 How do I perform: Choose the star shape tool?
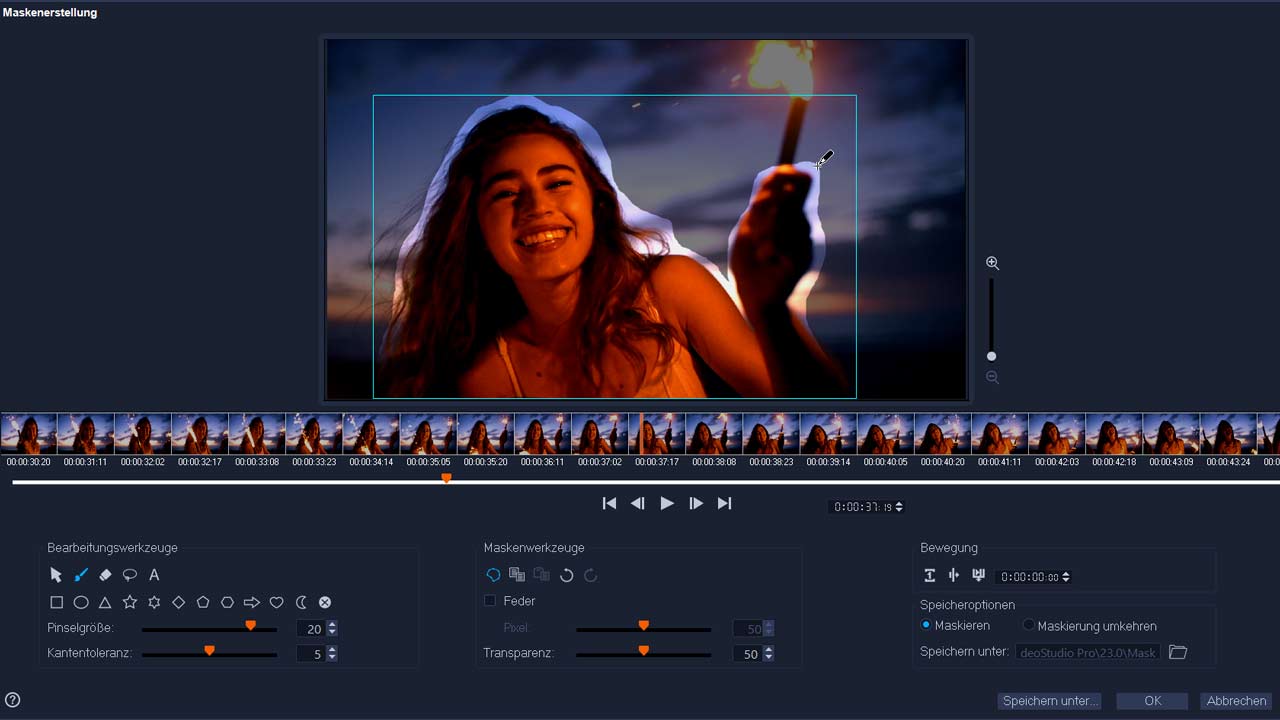pyautogui.click(x=129, y=602)
